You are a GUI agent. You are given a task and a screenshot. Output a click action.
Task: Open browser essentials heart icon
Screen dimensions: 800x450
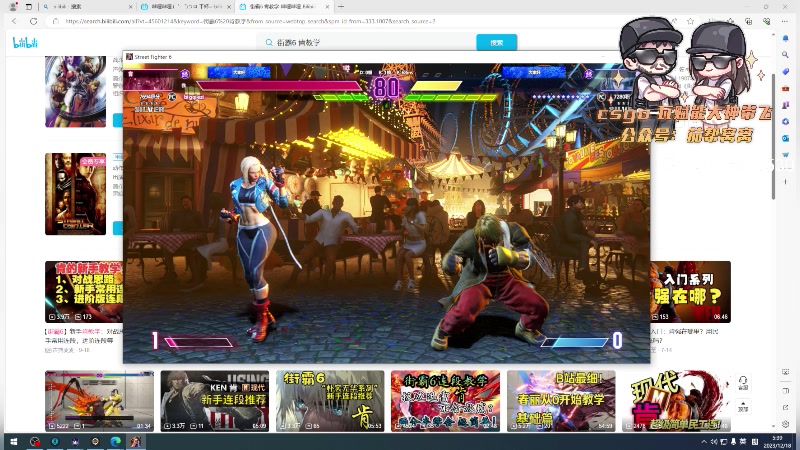(766, 21)
